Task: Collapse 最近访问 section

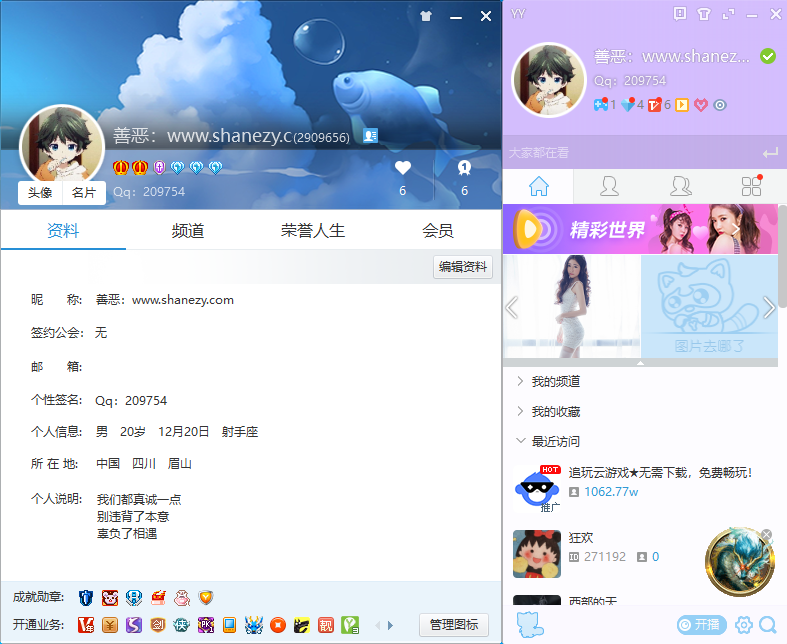Action: 555,442
